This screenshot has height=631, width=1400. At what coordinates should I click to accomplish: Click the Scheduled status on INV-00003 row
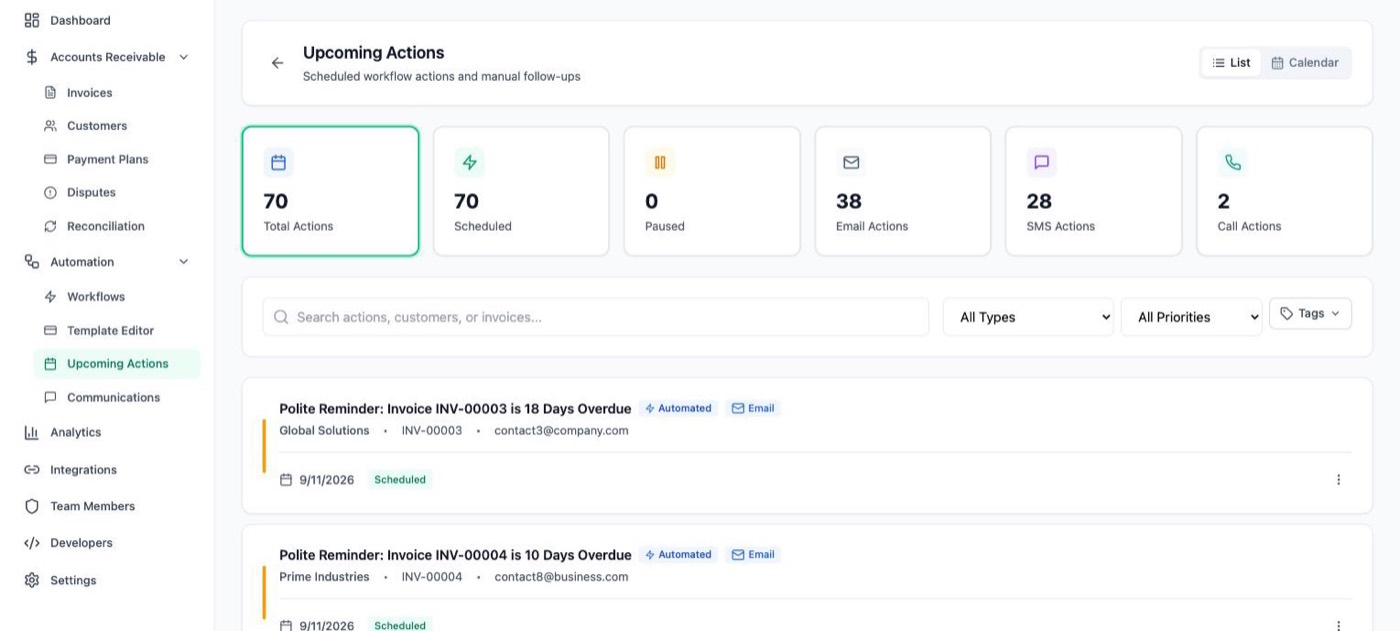(x=400, y=480)
